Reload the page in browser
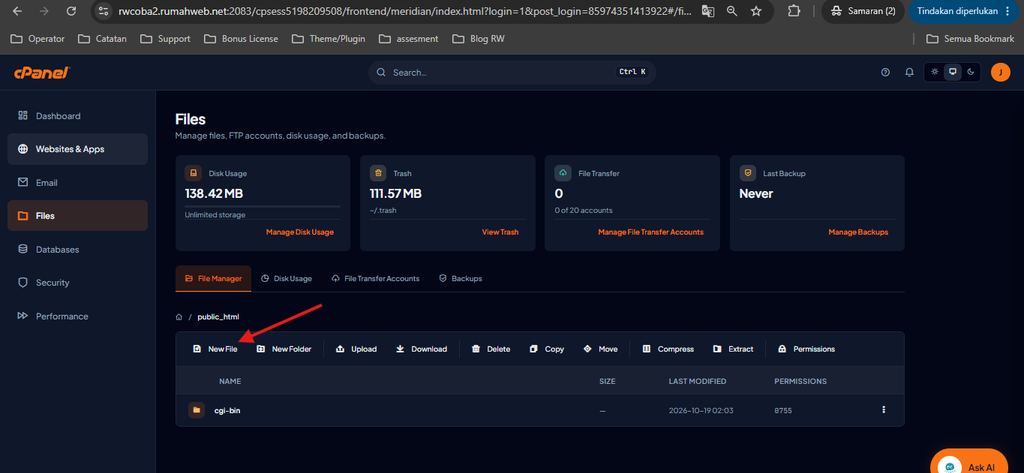Image resolution: width=1024 pixels, height=473 pixels. point(72,11)
